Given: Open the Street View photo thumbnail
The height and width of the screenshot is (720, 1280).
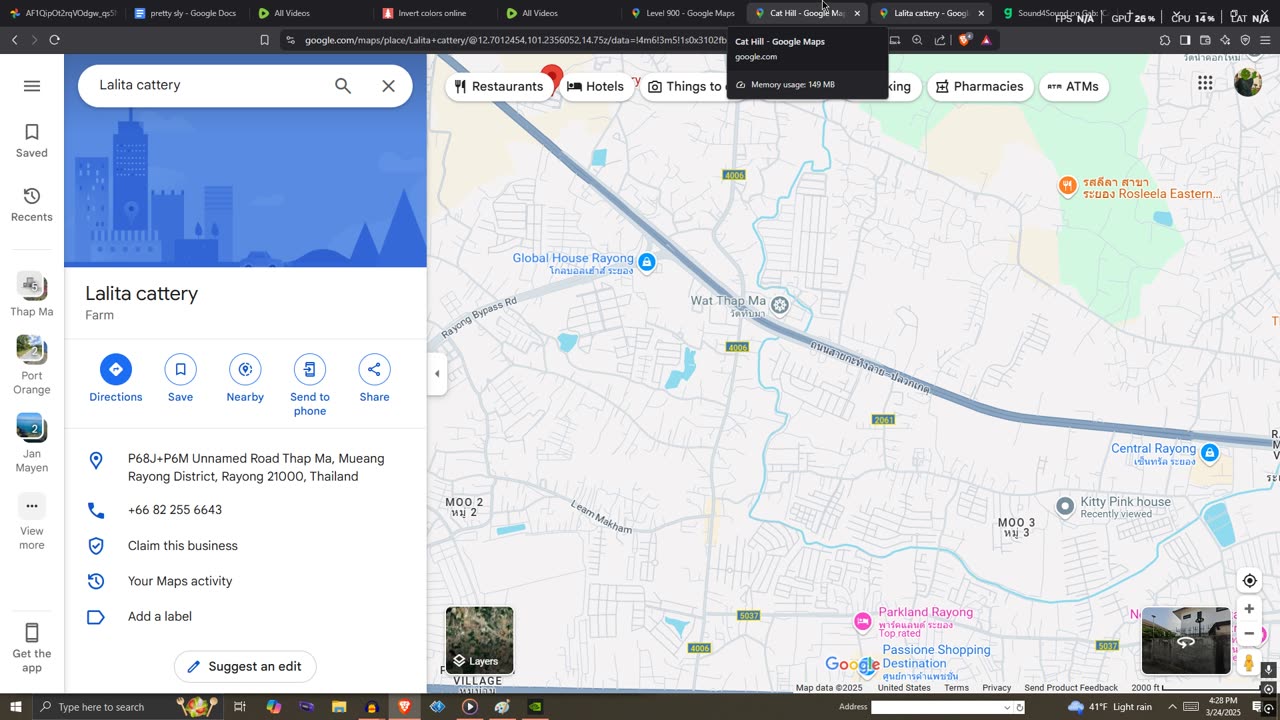Looking at the screenshot, I should tap(1186, 641).
